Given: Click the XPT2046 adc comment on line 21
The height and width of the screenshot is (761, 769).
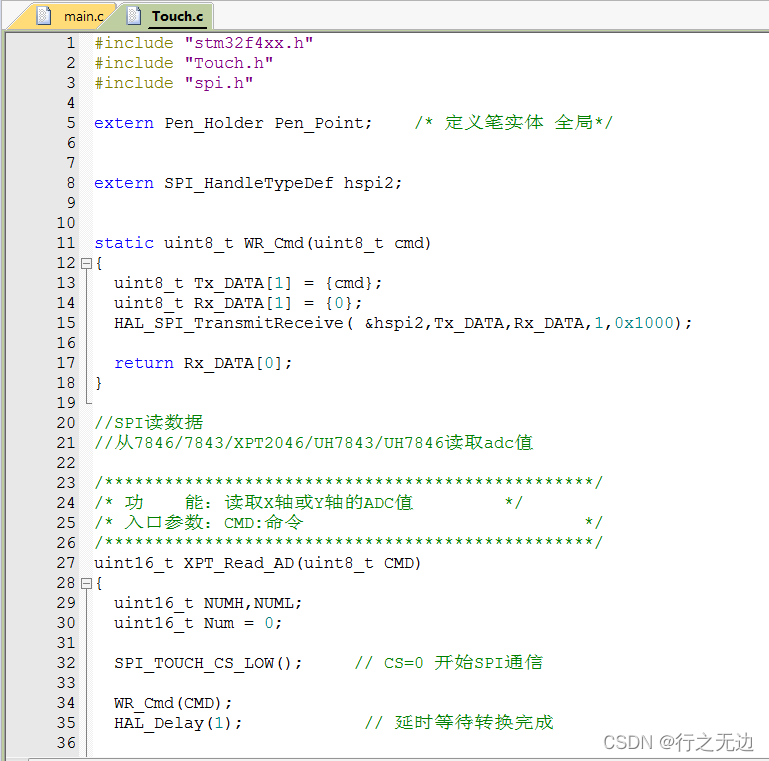Looking at the screenshot, I should point(313,443).
